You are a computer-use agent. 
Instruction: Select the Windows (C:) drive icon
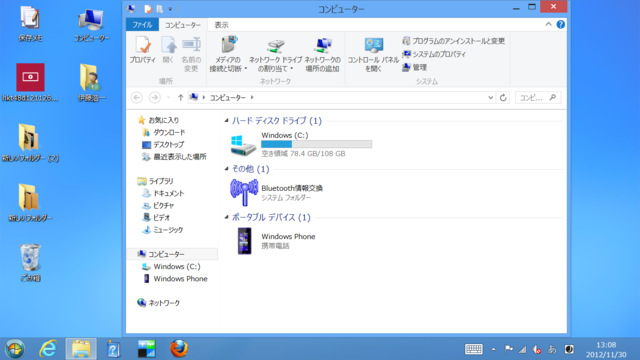(x=243, y=145)
